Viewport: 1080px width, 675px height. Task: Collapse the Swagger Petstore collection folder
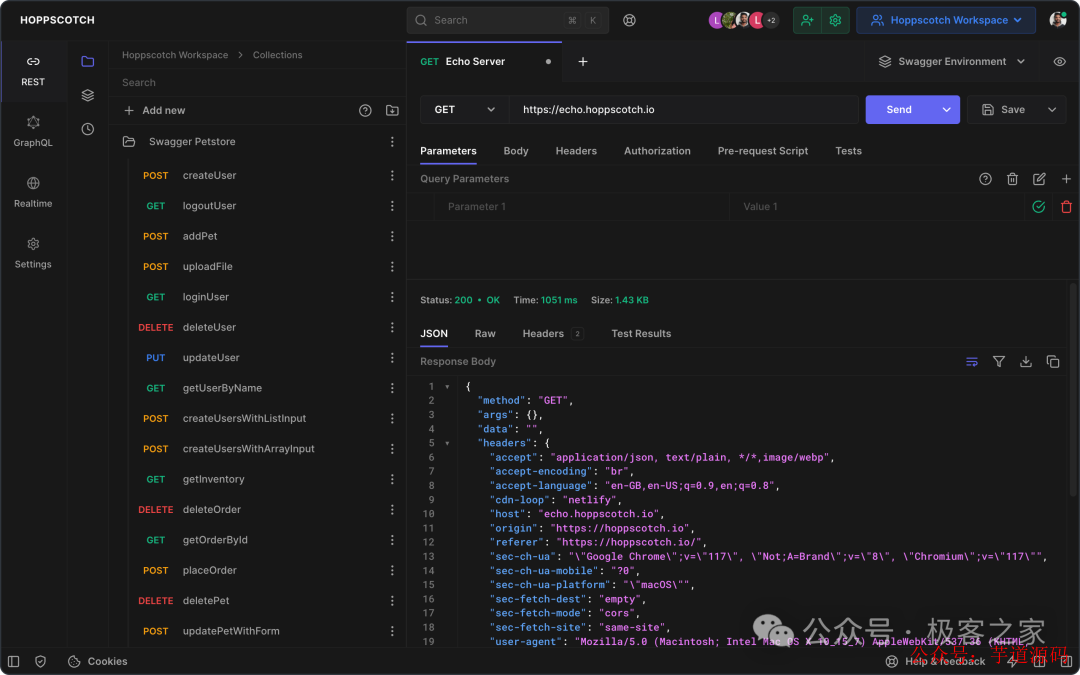click(x=129, y=142)
